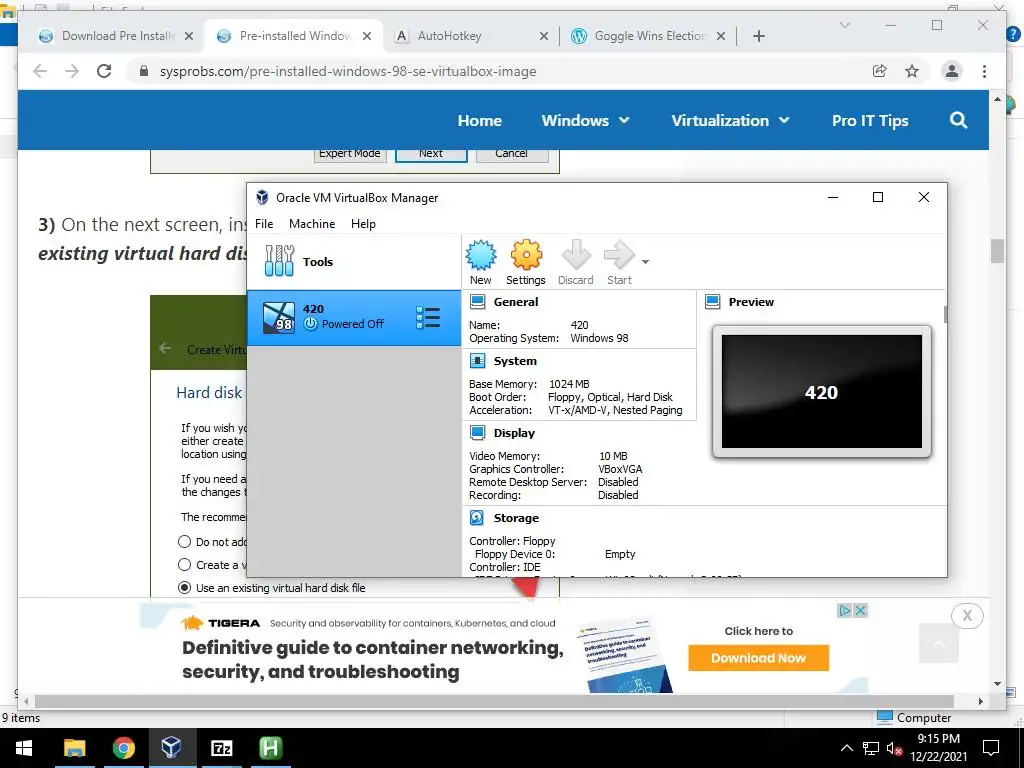The width and height of the screenshot is (1024, 768).
Task: Close the AutoHotkey tab
Action: point(543,36)
